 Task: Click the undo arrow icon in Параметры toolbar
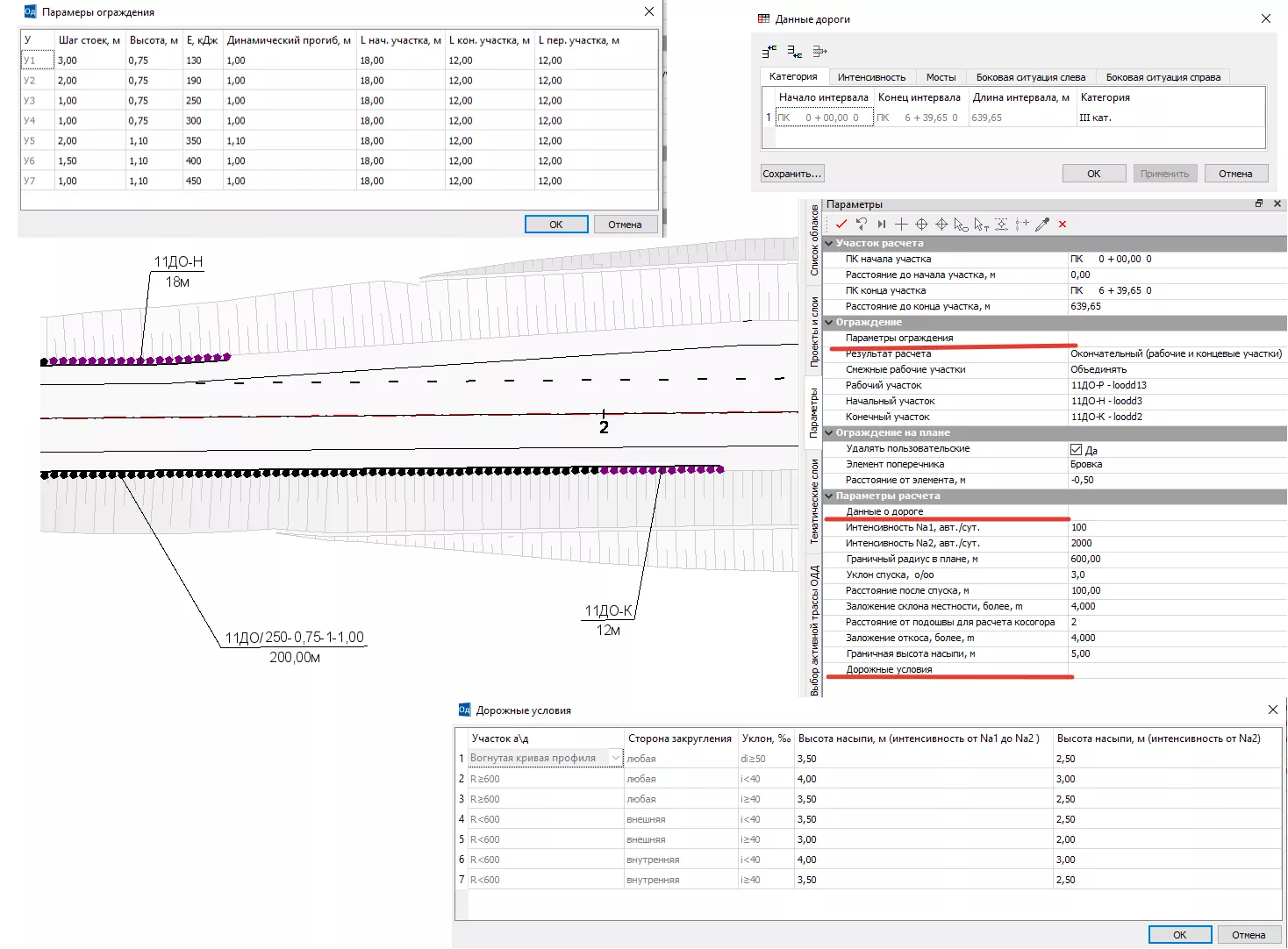(x=862, y=225)
